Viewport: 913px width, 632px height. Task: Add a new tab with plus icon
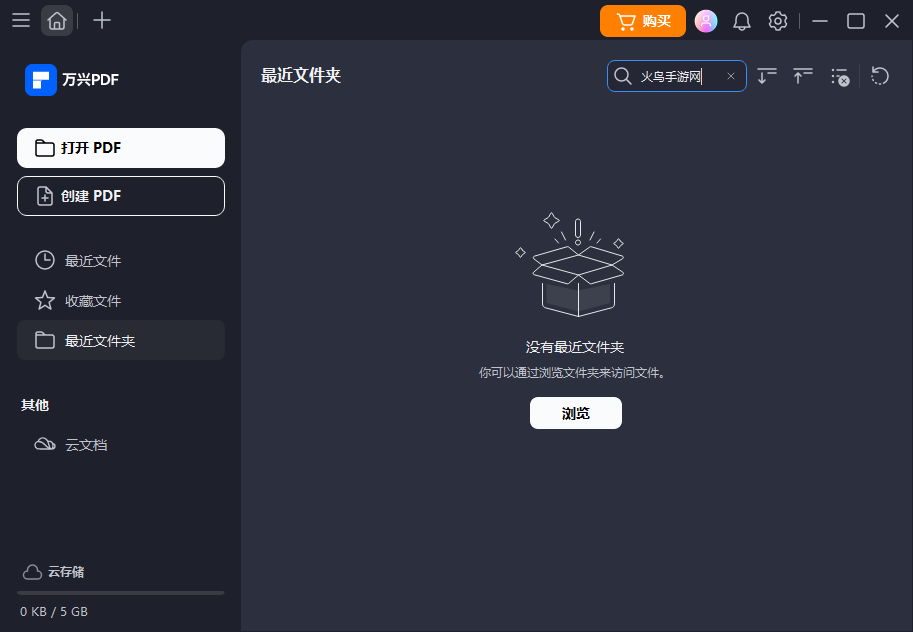point(102,21)
